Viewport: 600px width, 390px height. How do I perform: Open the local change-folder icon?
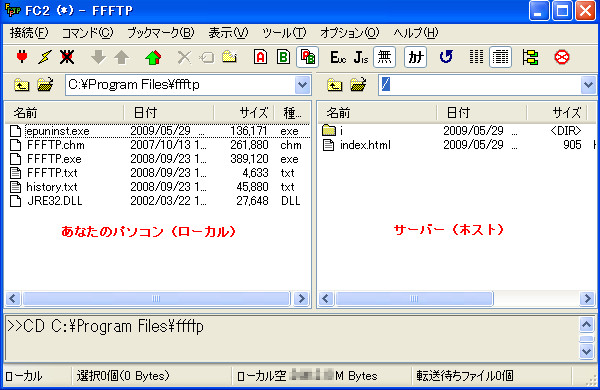pos(45,85)
